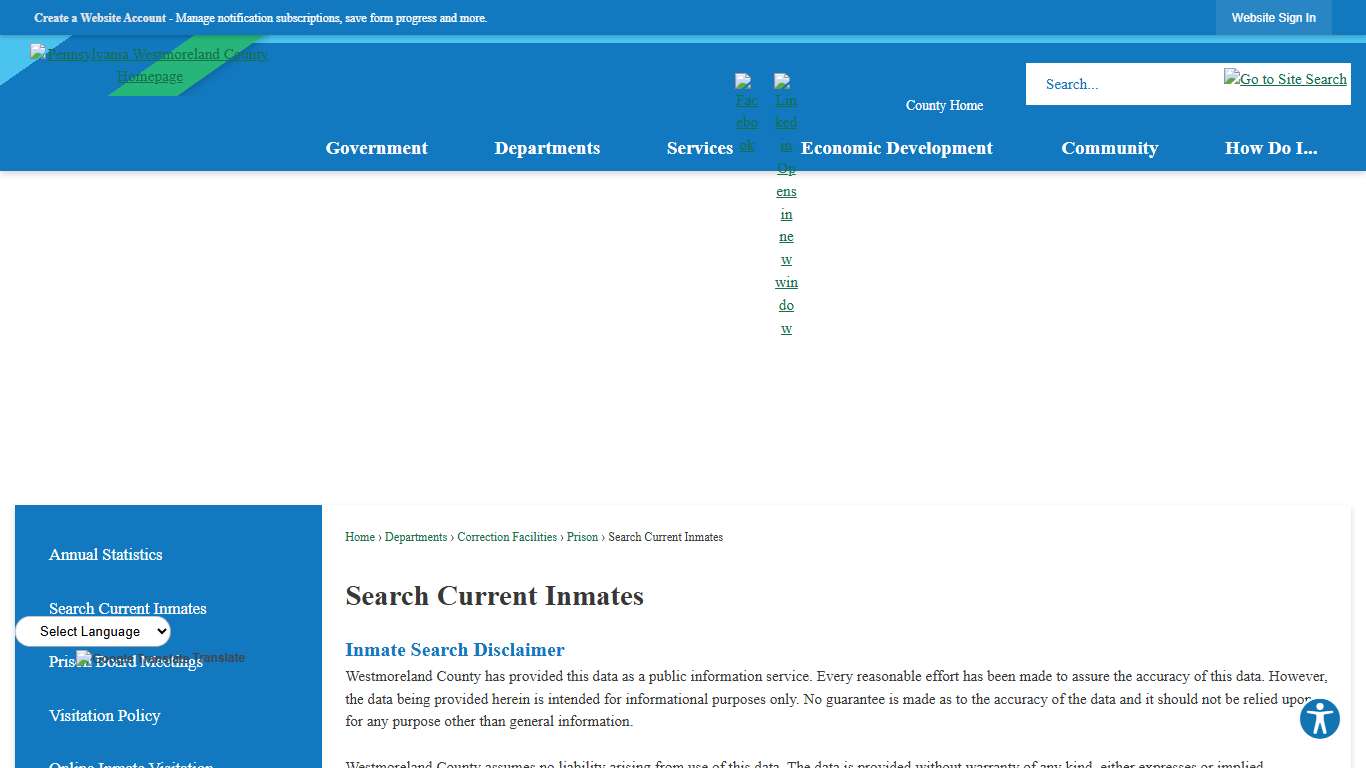1366x768 pixels.
Task: Select the Government menu item
Action: [x=376, y=147]
